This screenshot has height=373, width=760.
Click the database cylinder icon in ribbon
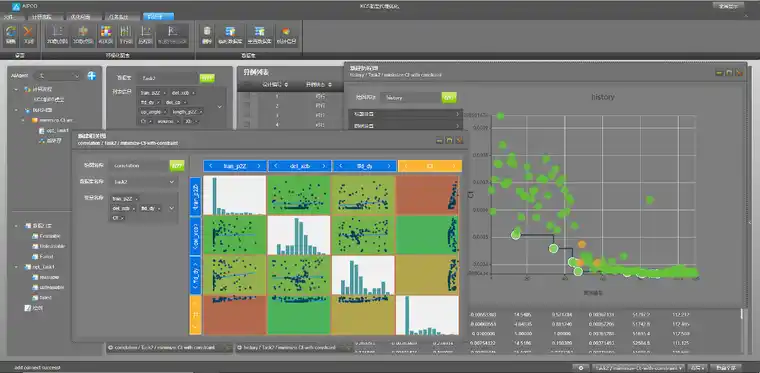click(x=207, y=35)
